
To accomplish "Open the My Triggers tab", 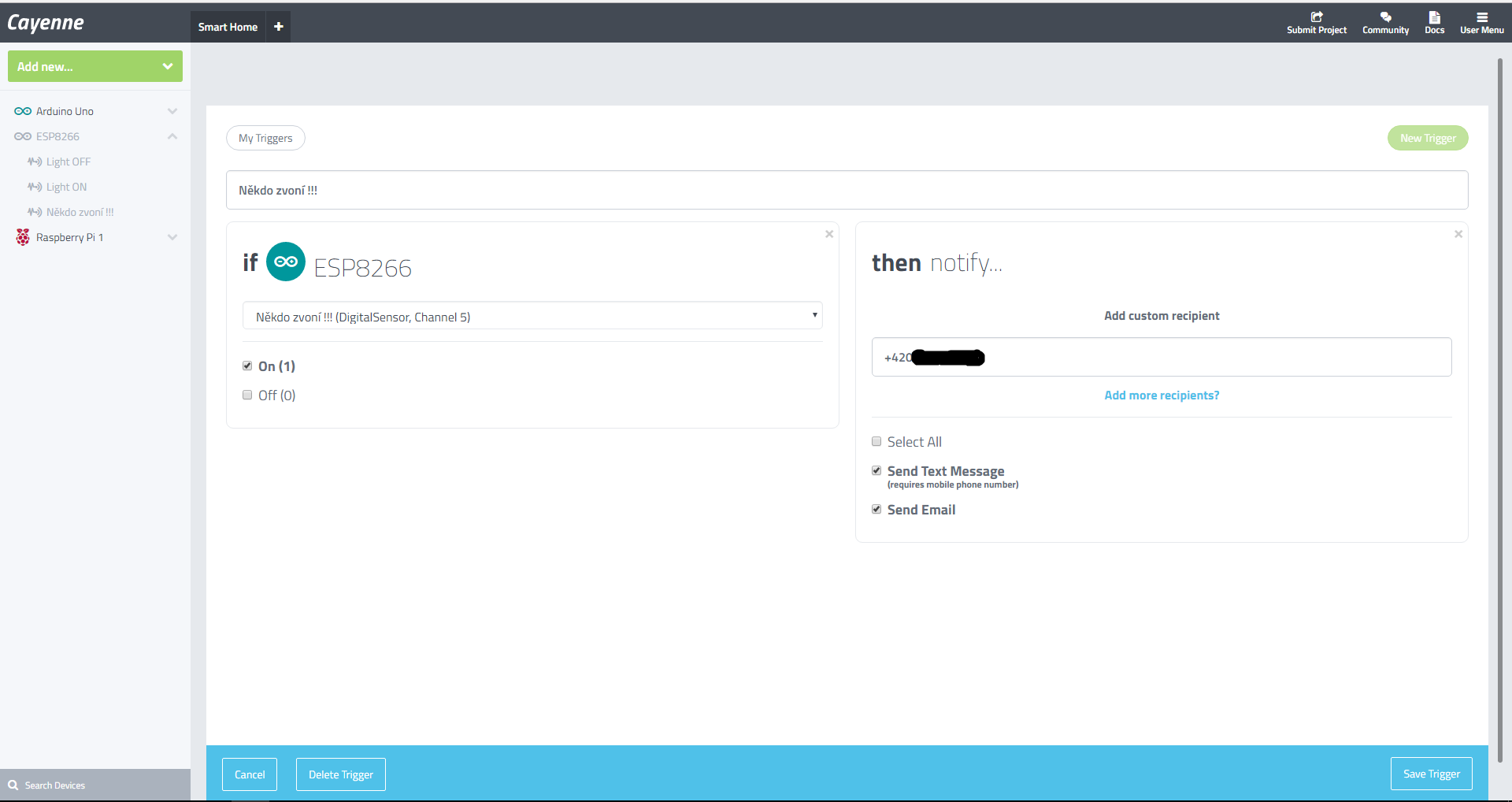I will (265, 138).
